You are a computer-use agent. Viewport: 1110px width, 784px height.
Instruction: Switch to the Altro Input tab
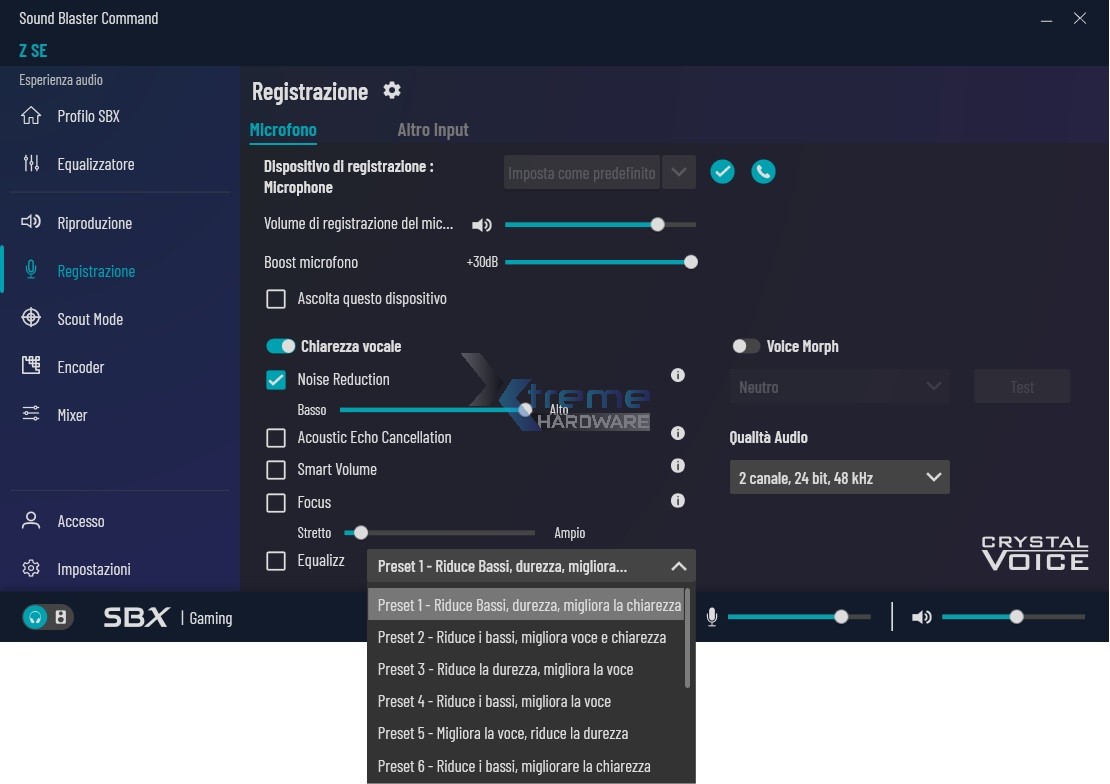(432, 130)
